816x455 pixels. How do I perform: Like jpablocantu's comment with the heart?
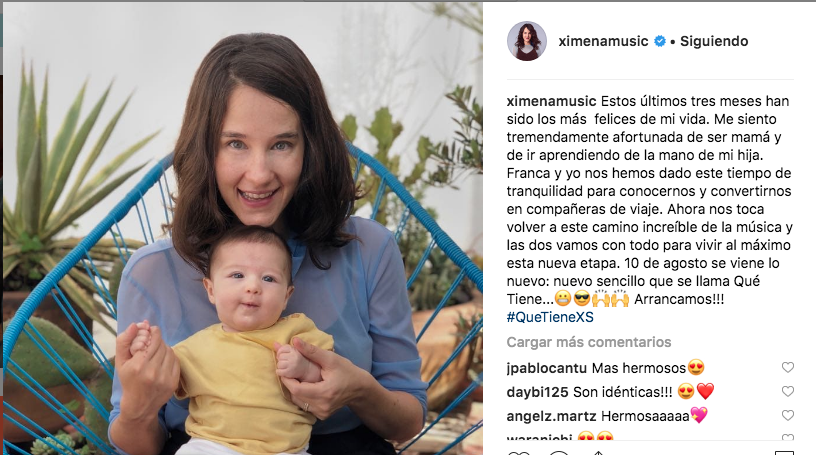tap(787, 368)
